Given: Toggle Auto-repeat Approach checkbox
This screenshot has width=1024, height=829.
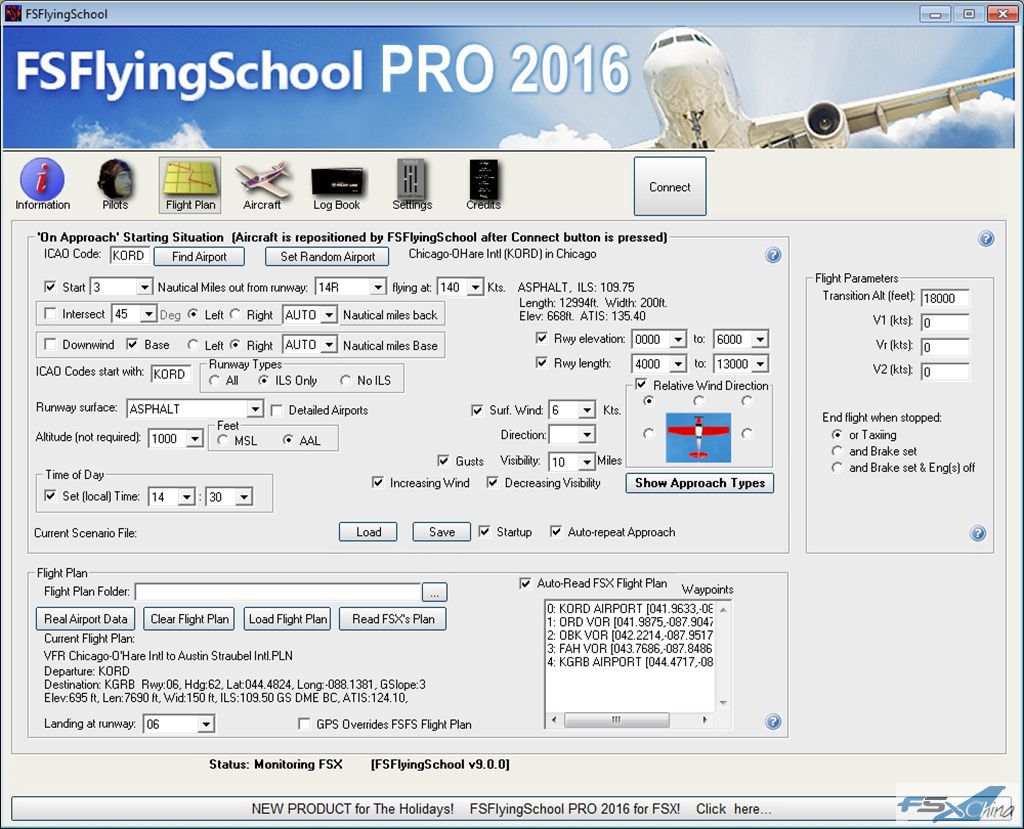Looking at the screenshot, I should [x=555, y=532].
